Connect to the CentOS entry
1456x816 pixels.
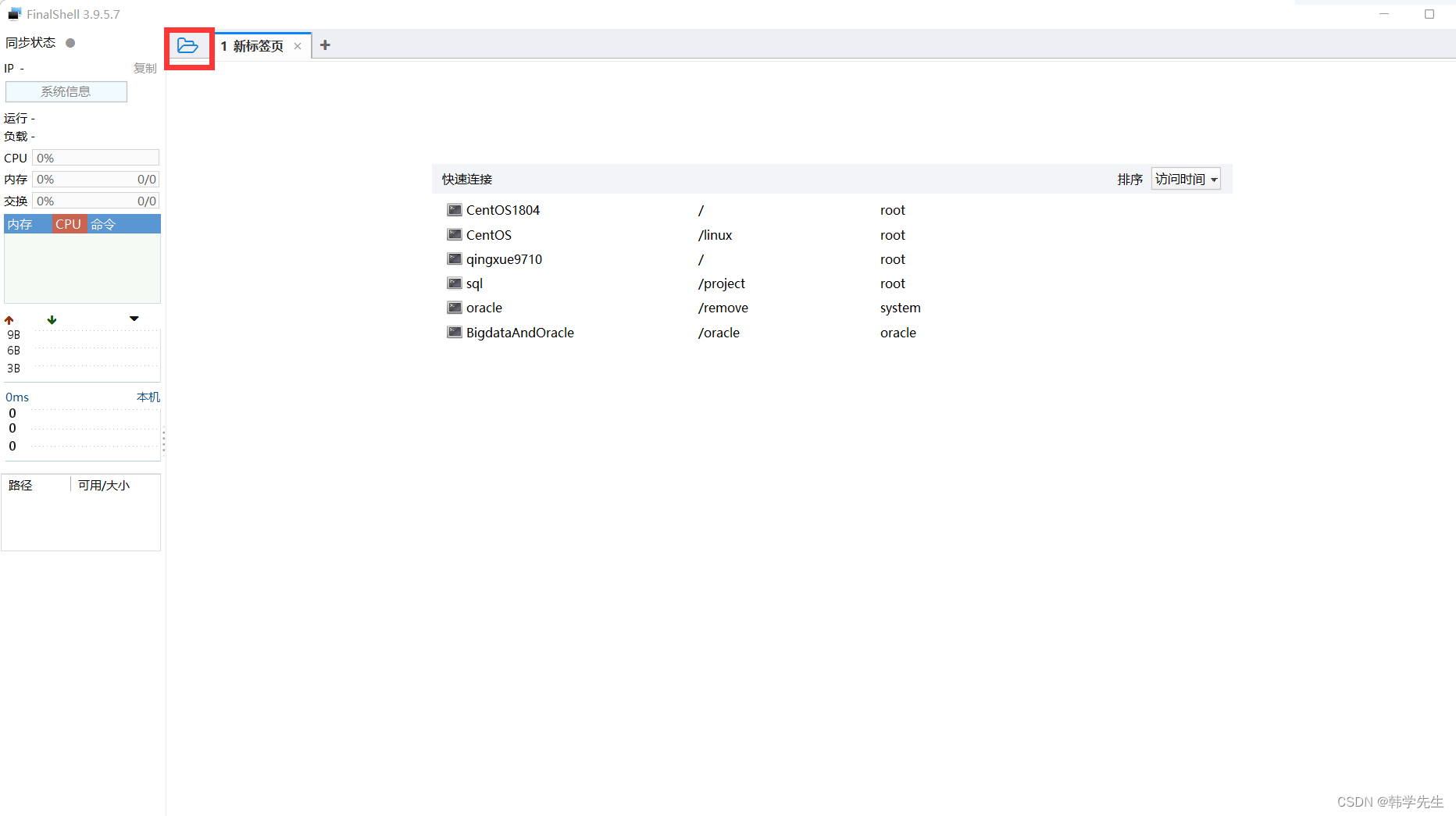tap(489, 235)
